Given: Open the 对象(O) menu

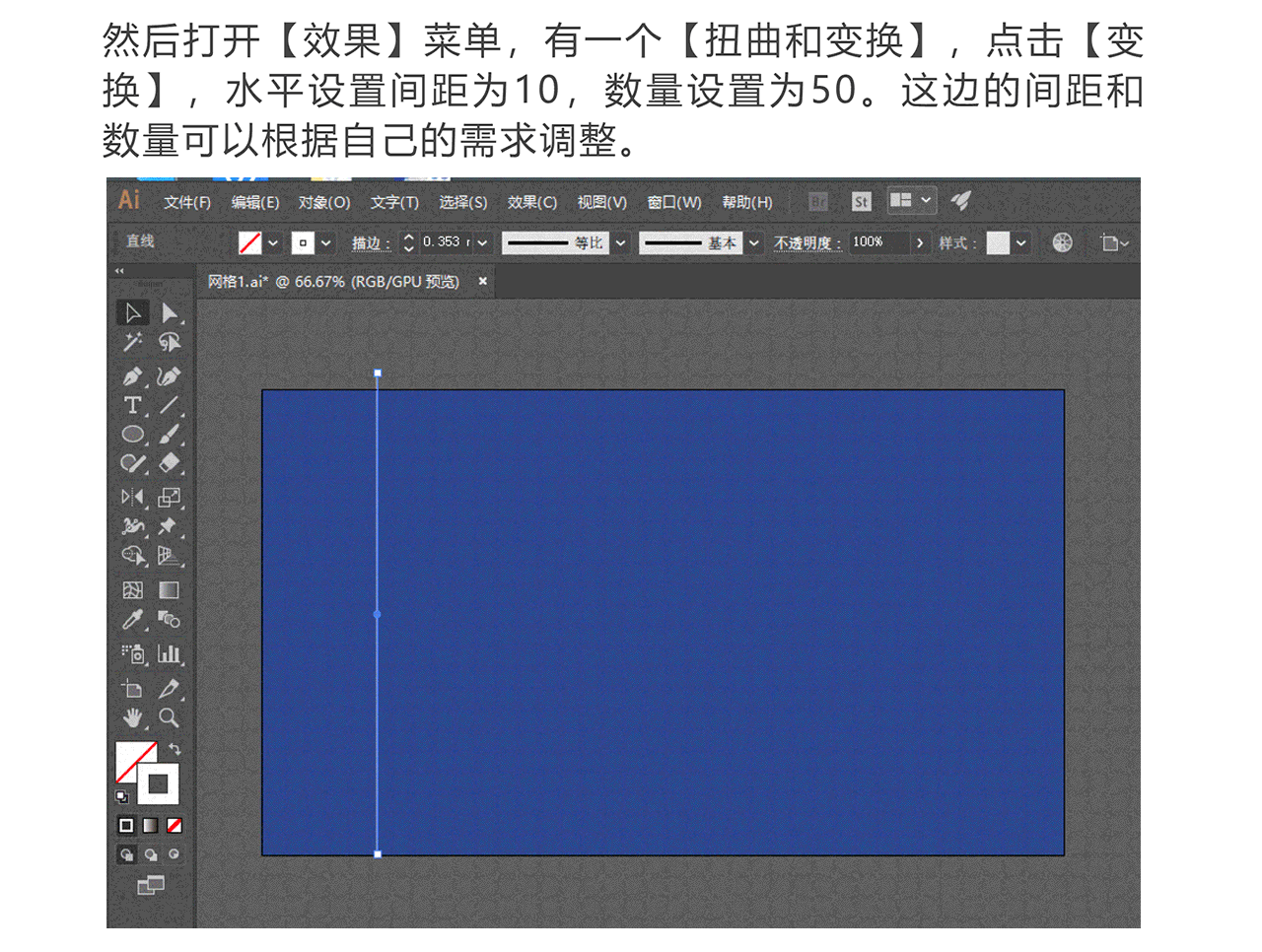Looking at the screenshot, I should [324, 202].
